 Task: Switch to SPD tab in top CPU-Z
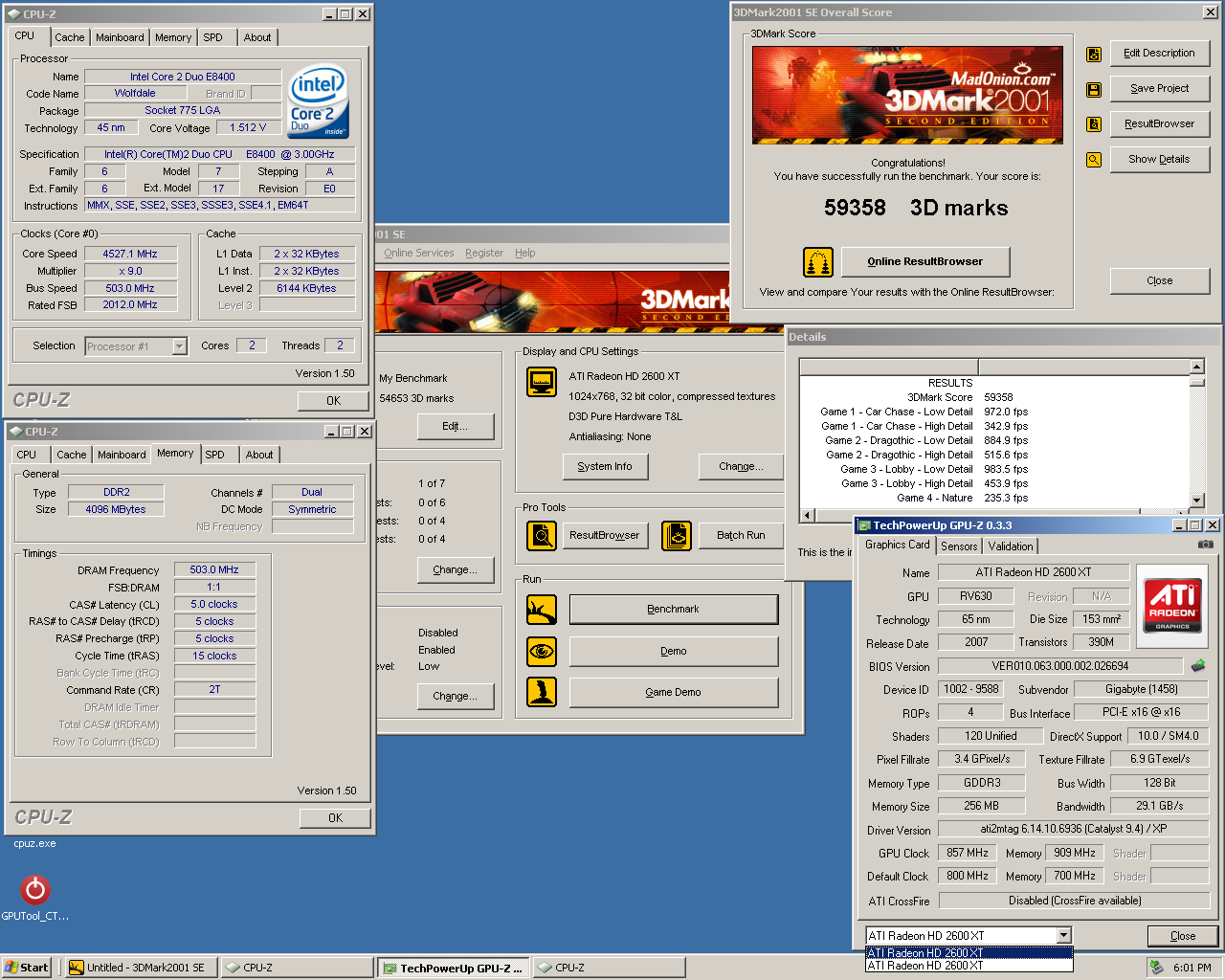pyautogui.click(x=213, y=37)
